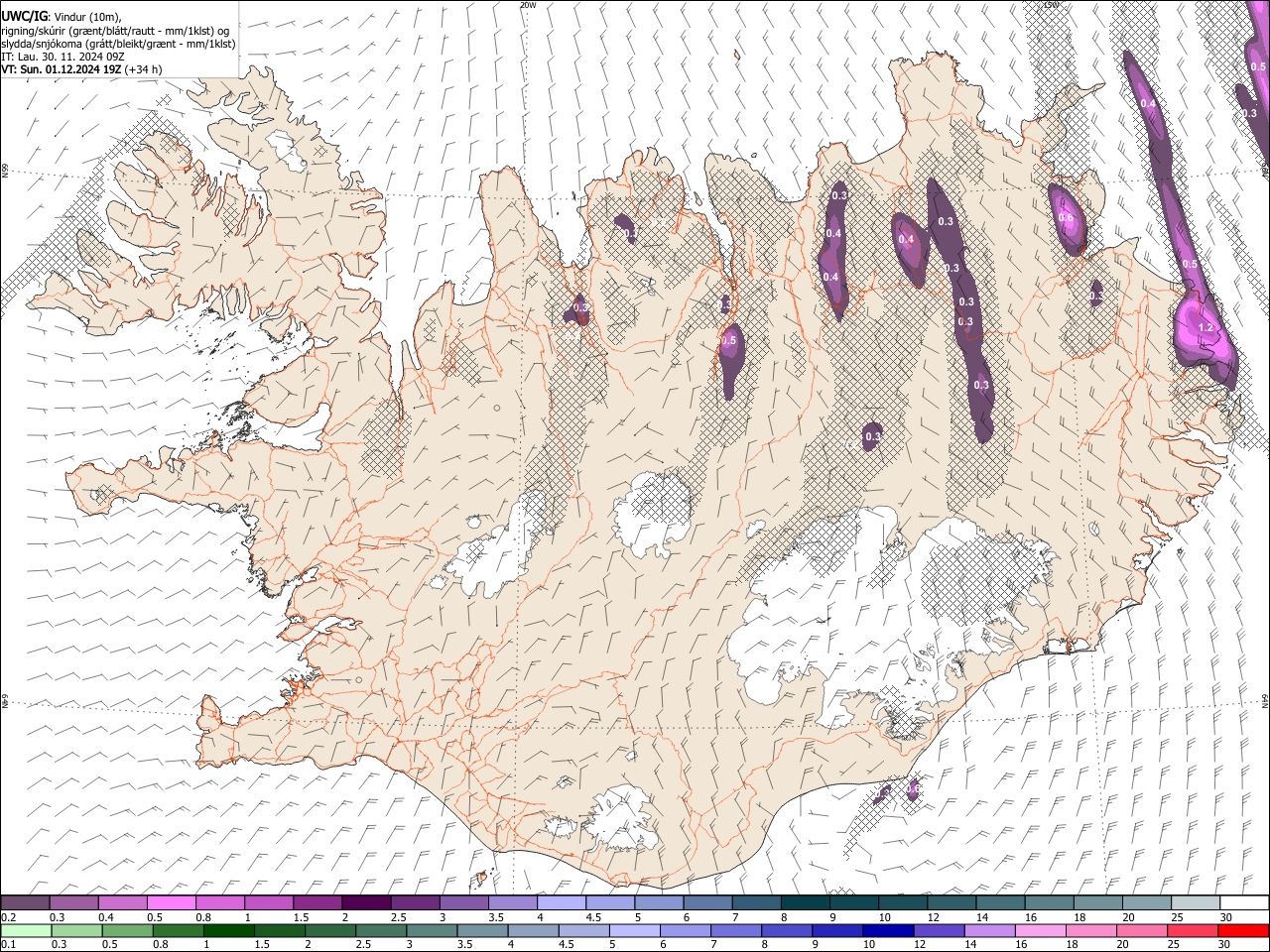Image resolution: width=1270 pixels, height=952 pixels.
Task: Click the lavender top-row swatch starting at 4
Action: click(562, 902)
